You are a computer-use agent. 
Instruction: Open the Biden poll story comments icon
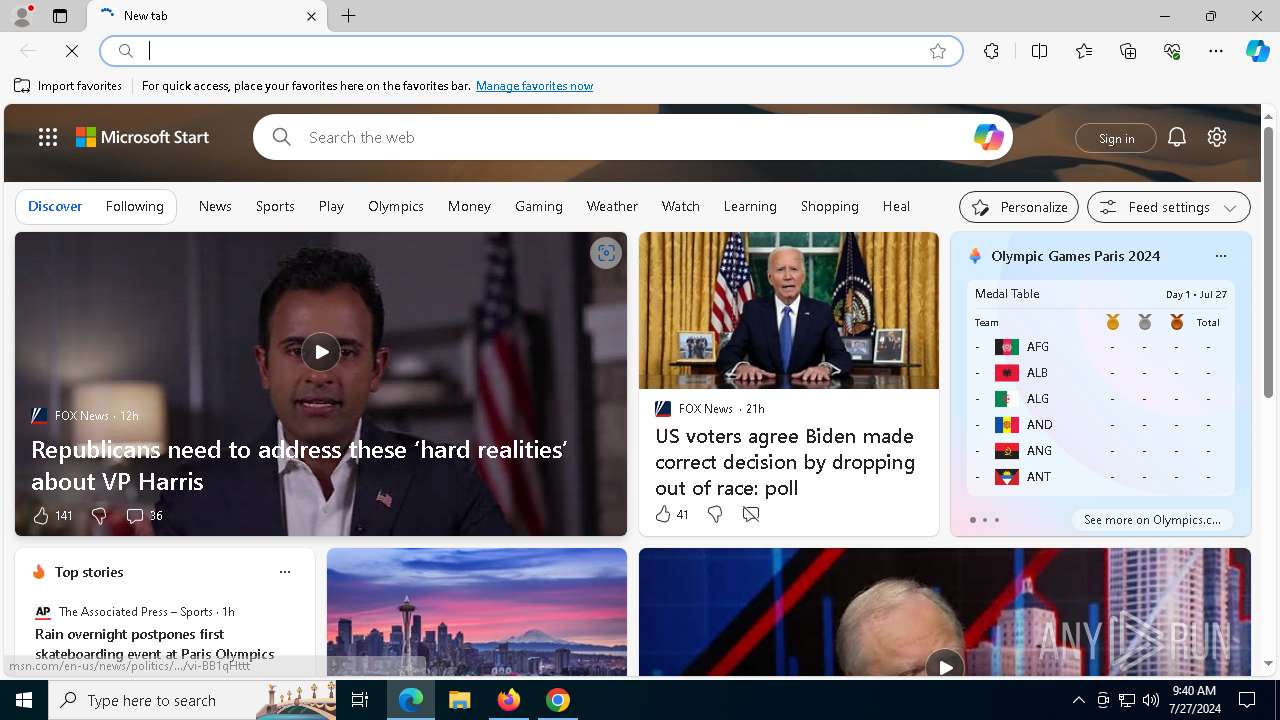[751, 514]
